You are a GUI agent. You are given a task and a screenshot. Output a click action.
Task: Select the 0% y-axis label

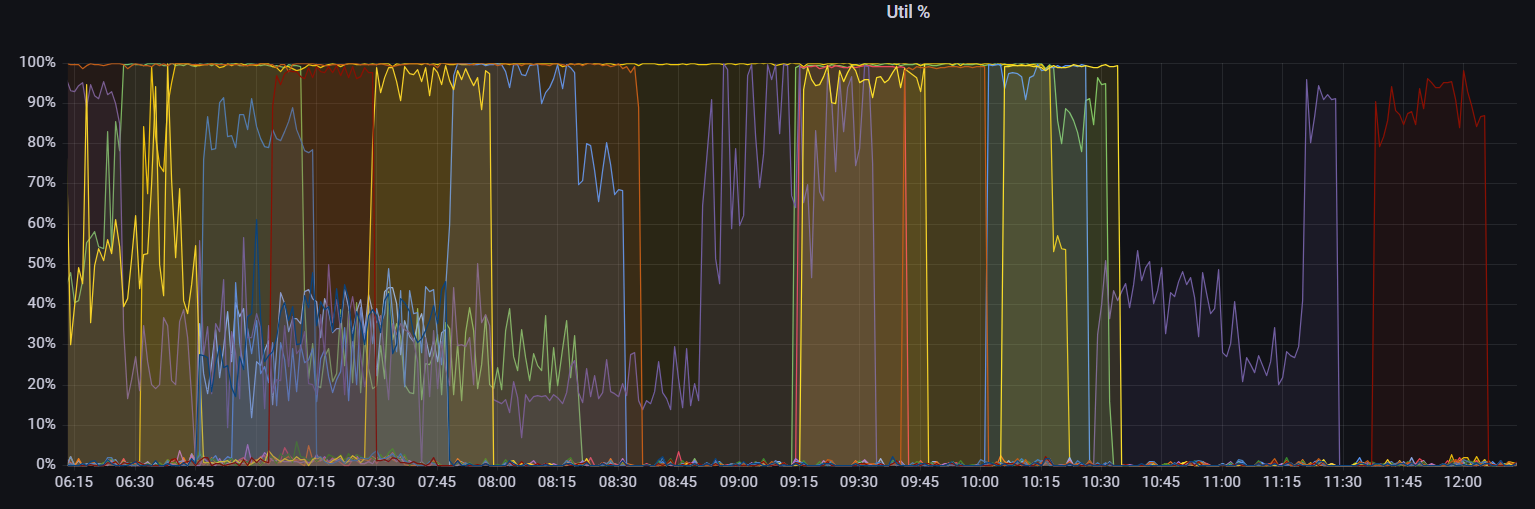tap(45, 464)
